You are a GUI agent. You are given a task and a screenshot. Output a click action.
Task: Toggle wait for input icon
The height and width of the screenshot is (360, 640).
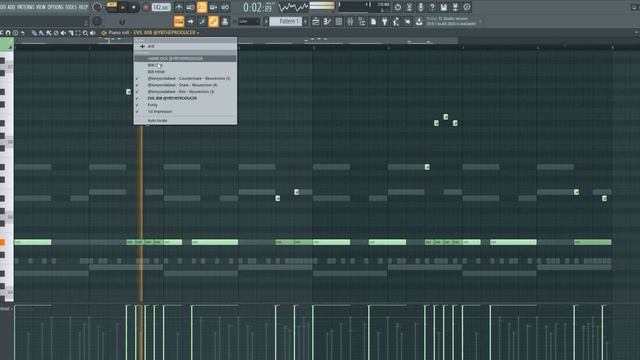pyautogui.click(x=190, y=7)
